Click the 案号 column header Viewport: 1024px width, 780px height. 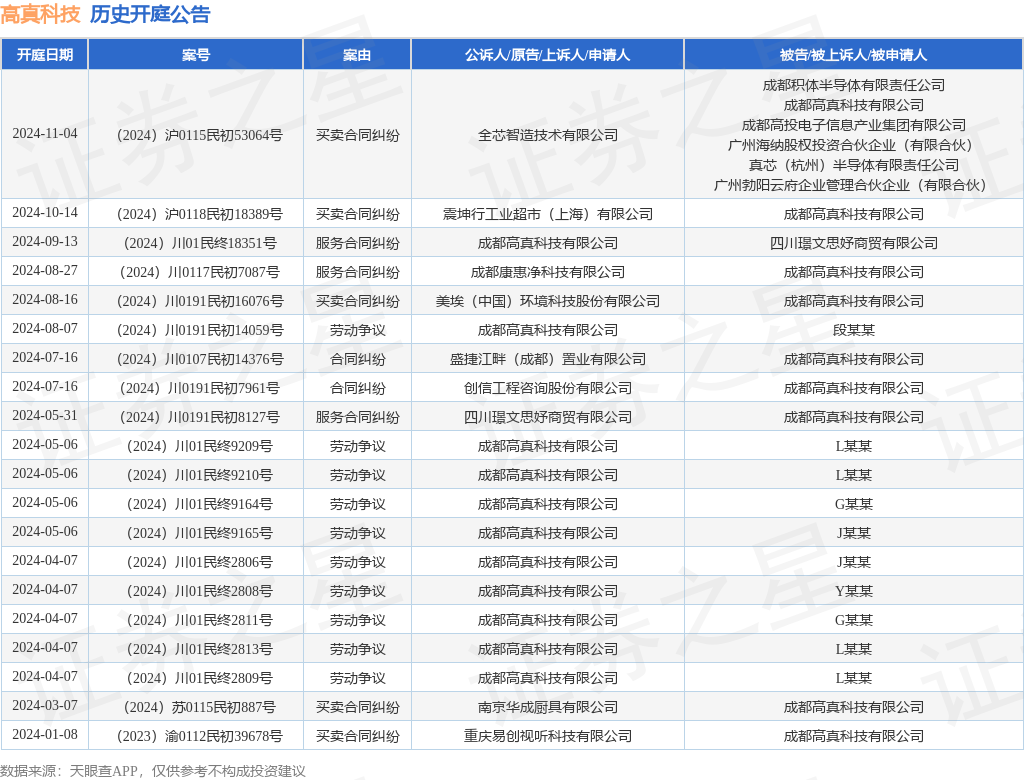(x=196, y=55)
